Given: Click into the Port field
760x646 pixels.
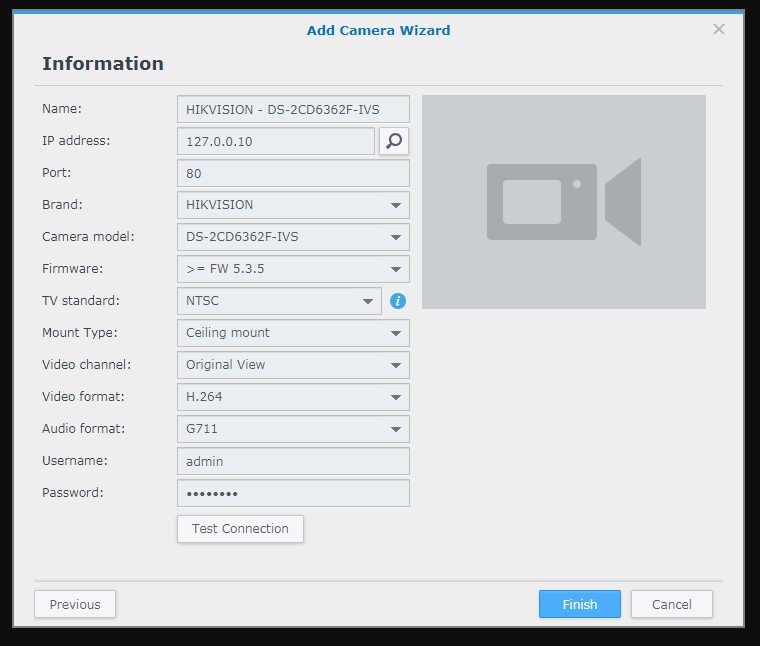Looking at the screenshot, I should 292,173.
